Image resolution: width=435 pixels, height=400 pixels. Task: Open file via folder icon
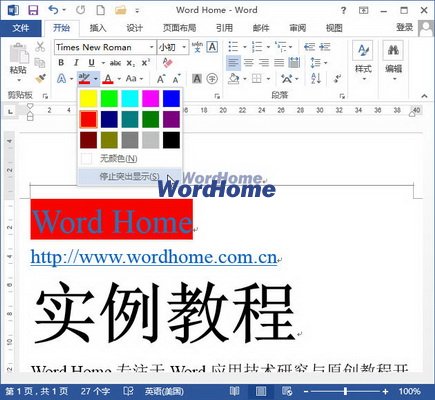(121, 10)
